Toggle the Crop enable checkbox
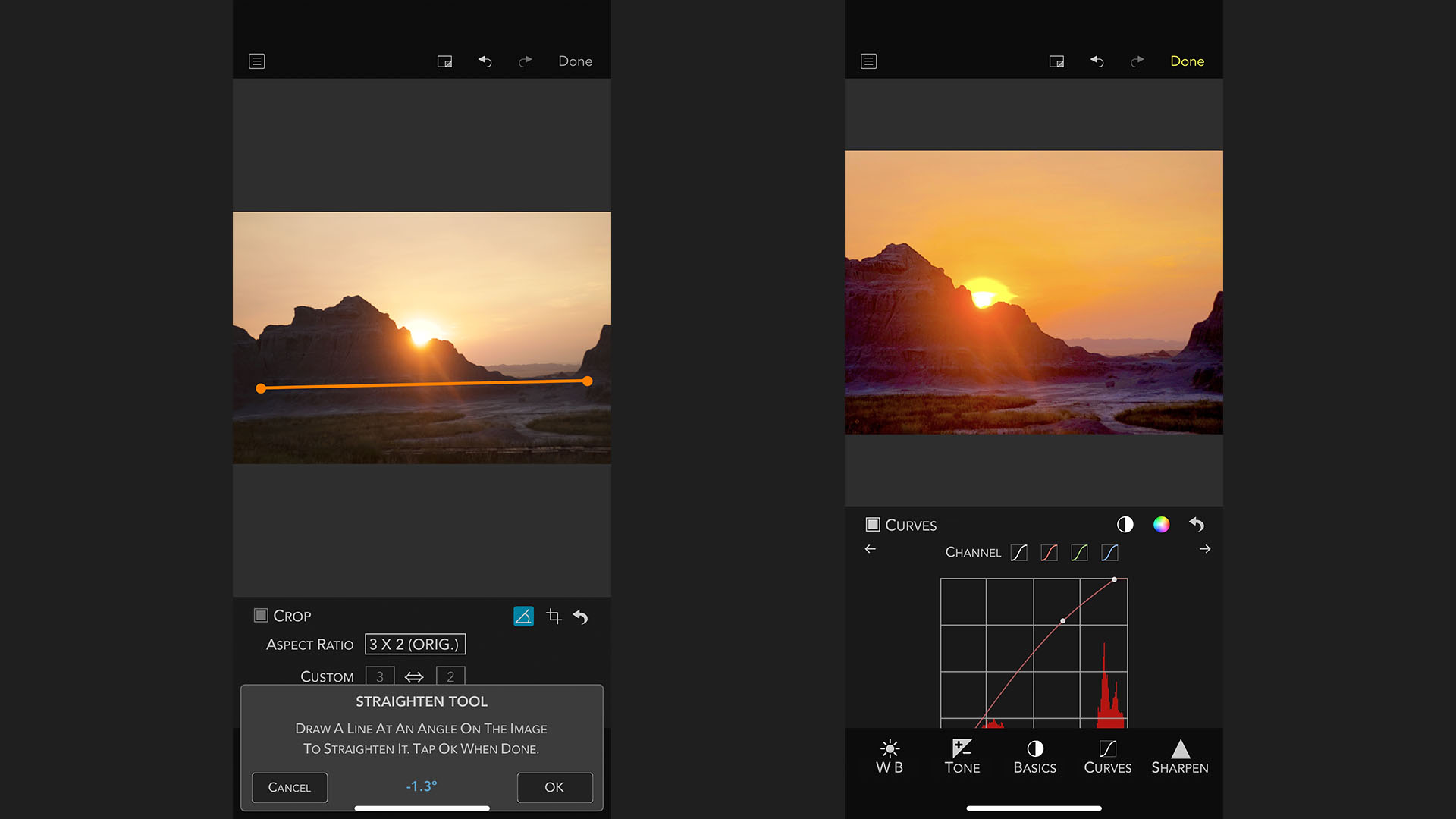Image resolution: width=1456 pixels, height=819 pixels. click(262, 616)
